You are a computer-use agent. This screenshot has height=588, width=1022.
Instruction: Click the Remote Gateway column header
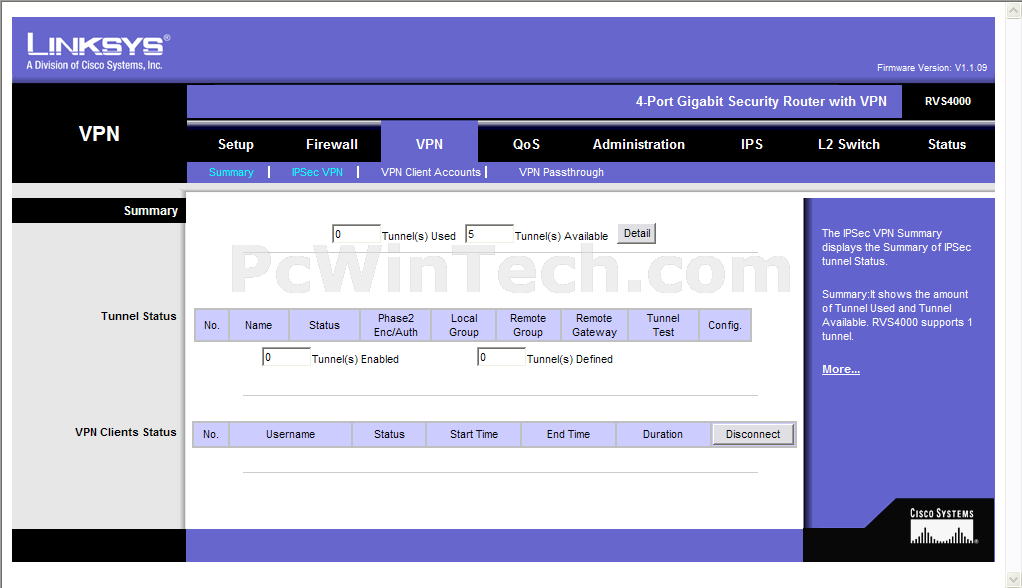(x=594, y=325)
